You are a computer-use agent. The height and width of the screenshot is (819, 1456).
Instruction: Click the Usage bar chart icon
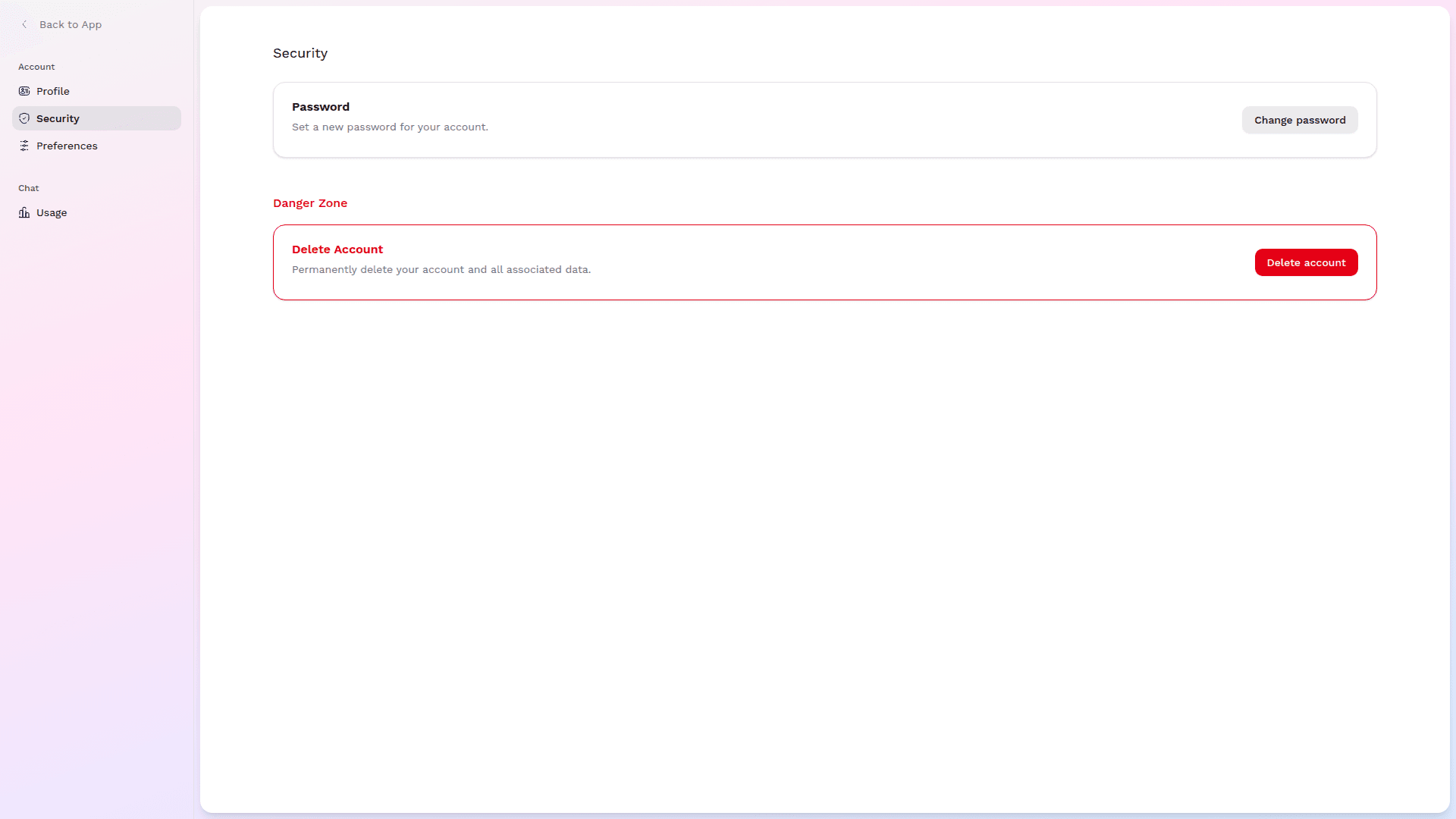click(x=24, y=212)
